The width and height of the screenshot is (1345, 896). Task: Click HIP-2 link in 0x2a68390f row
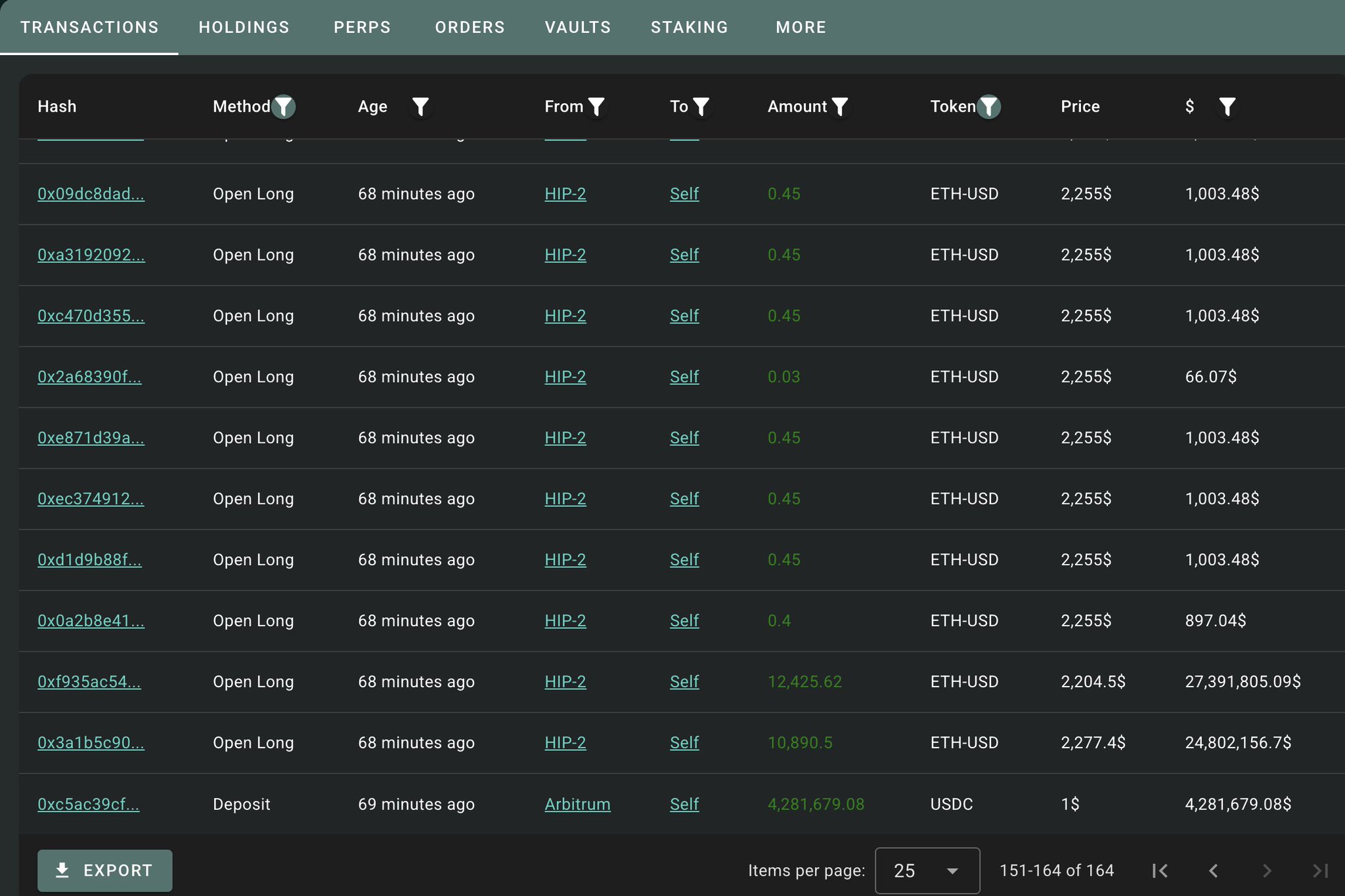tap(565, 377)
